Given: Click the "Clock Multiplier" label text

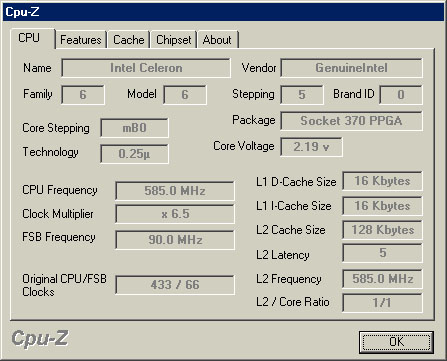Looking at the screenshot, I should pos(58,214).
